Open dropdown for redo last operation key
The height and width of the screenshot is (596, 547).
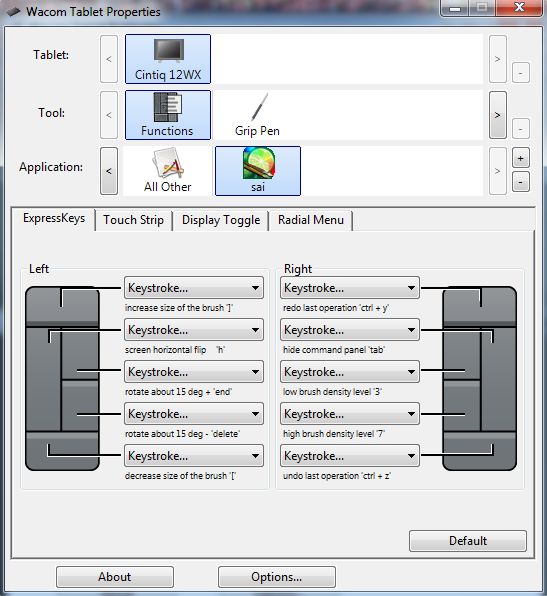point(350,288)
